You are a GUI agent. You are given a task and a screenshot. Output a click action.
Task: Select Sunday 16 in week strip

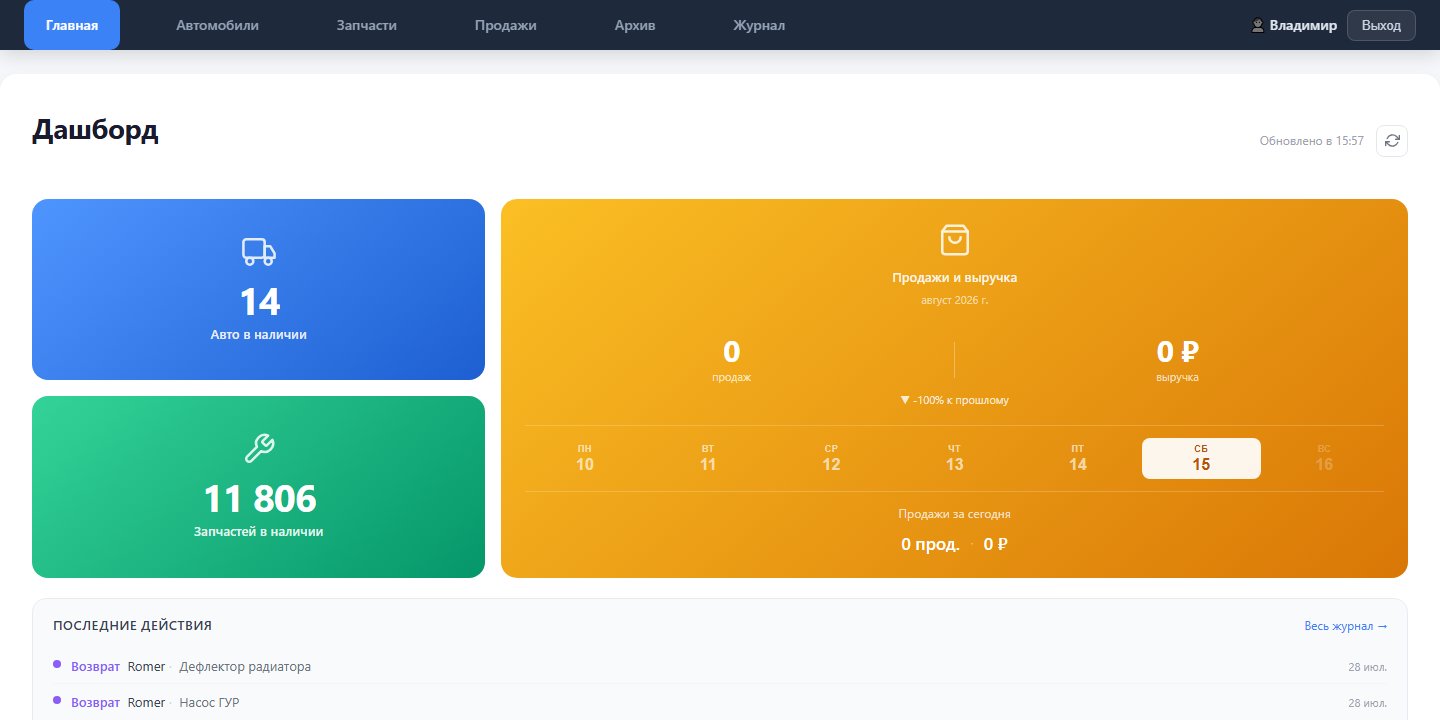tap(1324, 458)
